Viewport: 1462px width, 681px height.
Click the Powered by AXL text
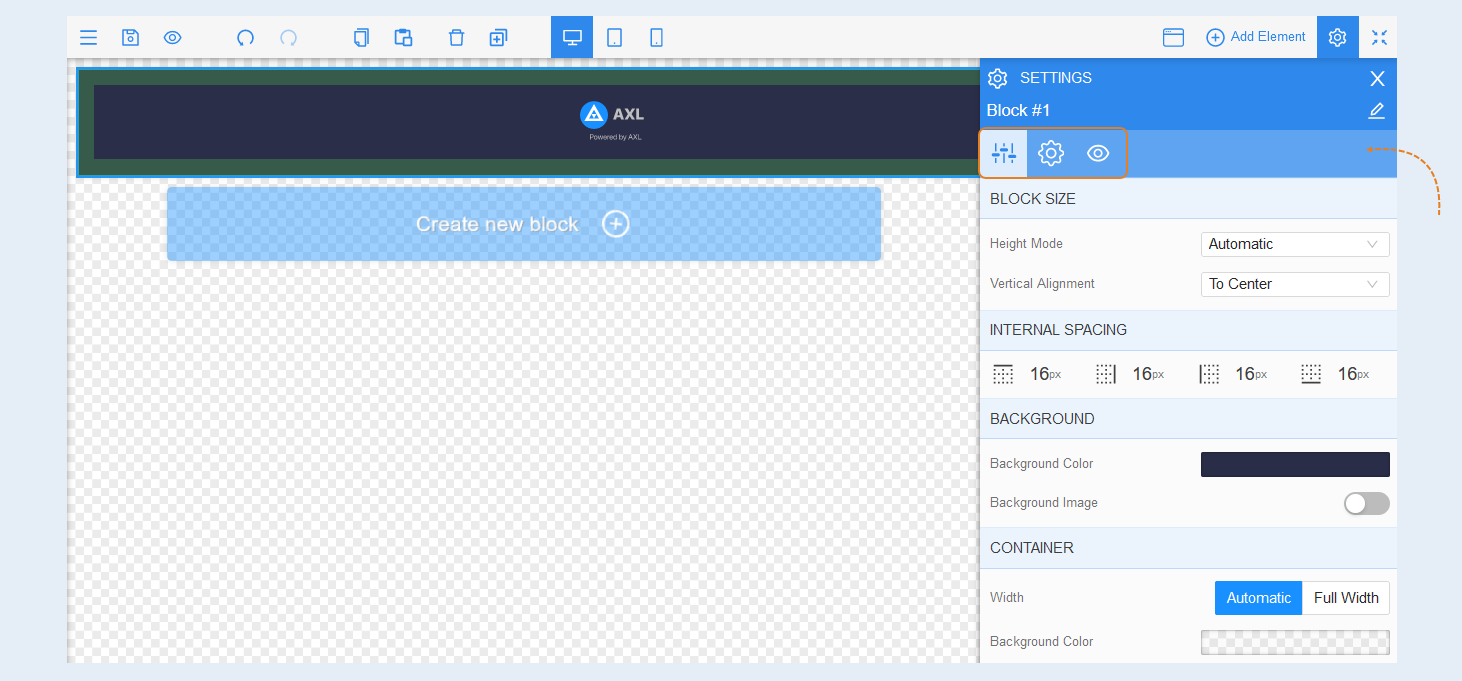(615, 137)
